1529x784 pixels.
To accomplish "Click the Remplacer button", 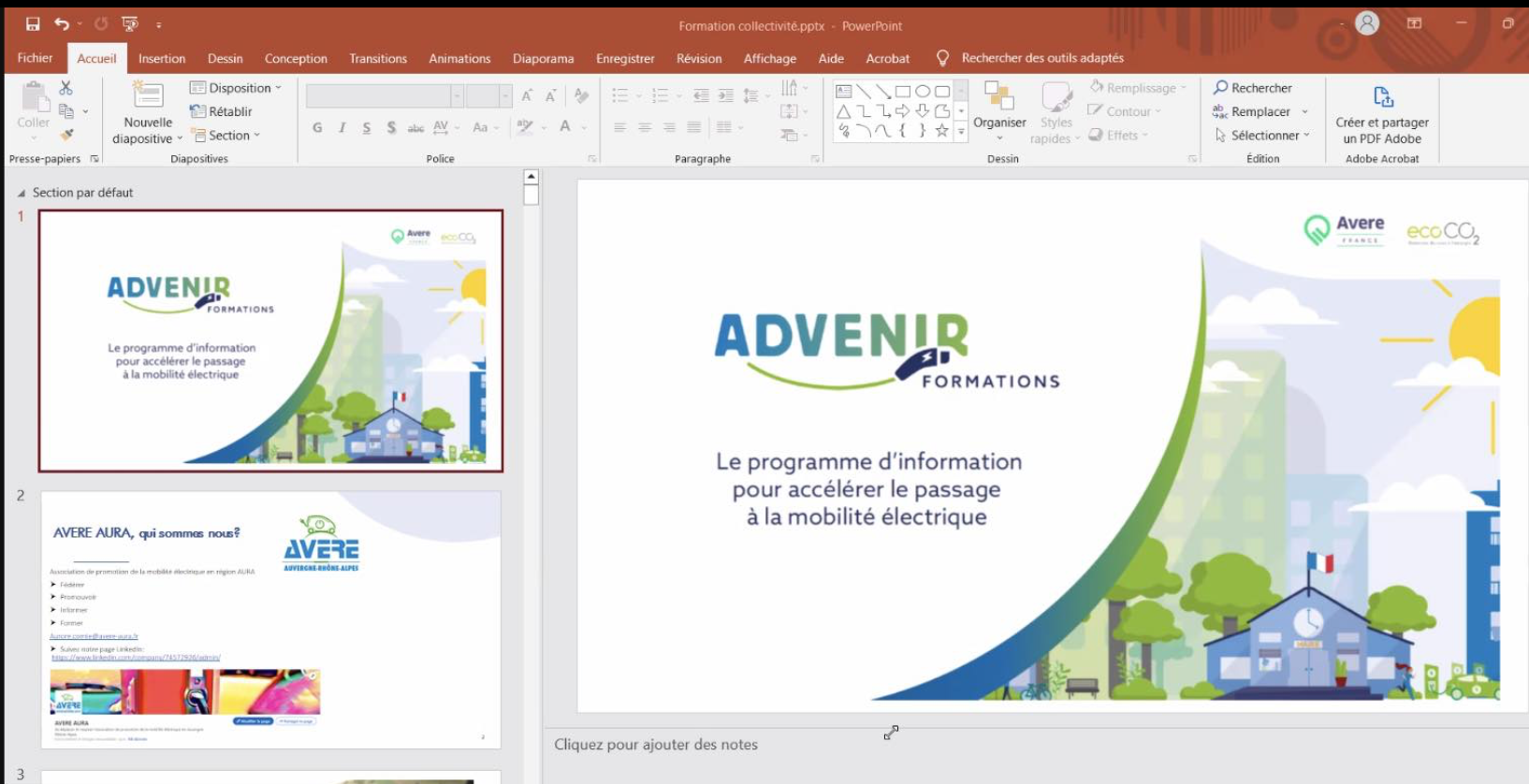I will coord(1259,111).
